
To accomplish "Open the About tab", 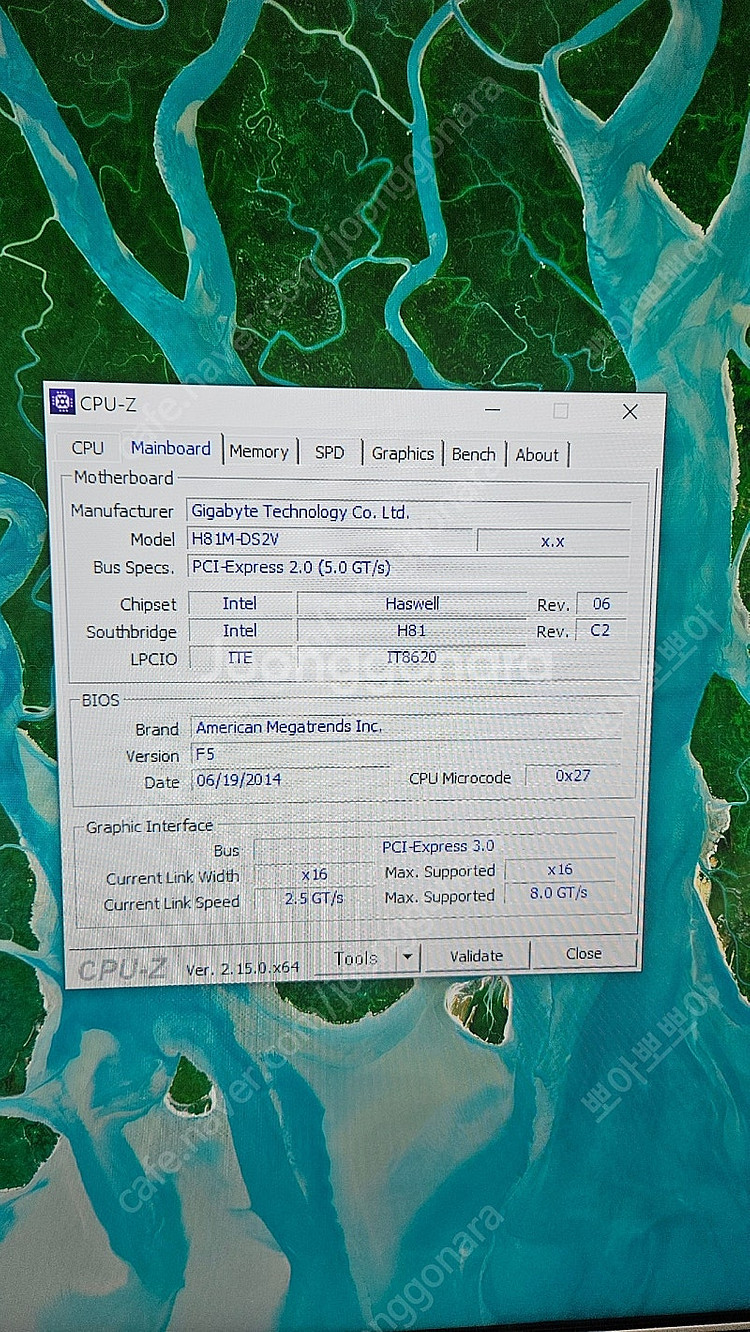I will 537,455.
